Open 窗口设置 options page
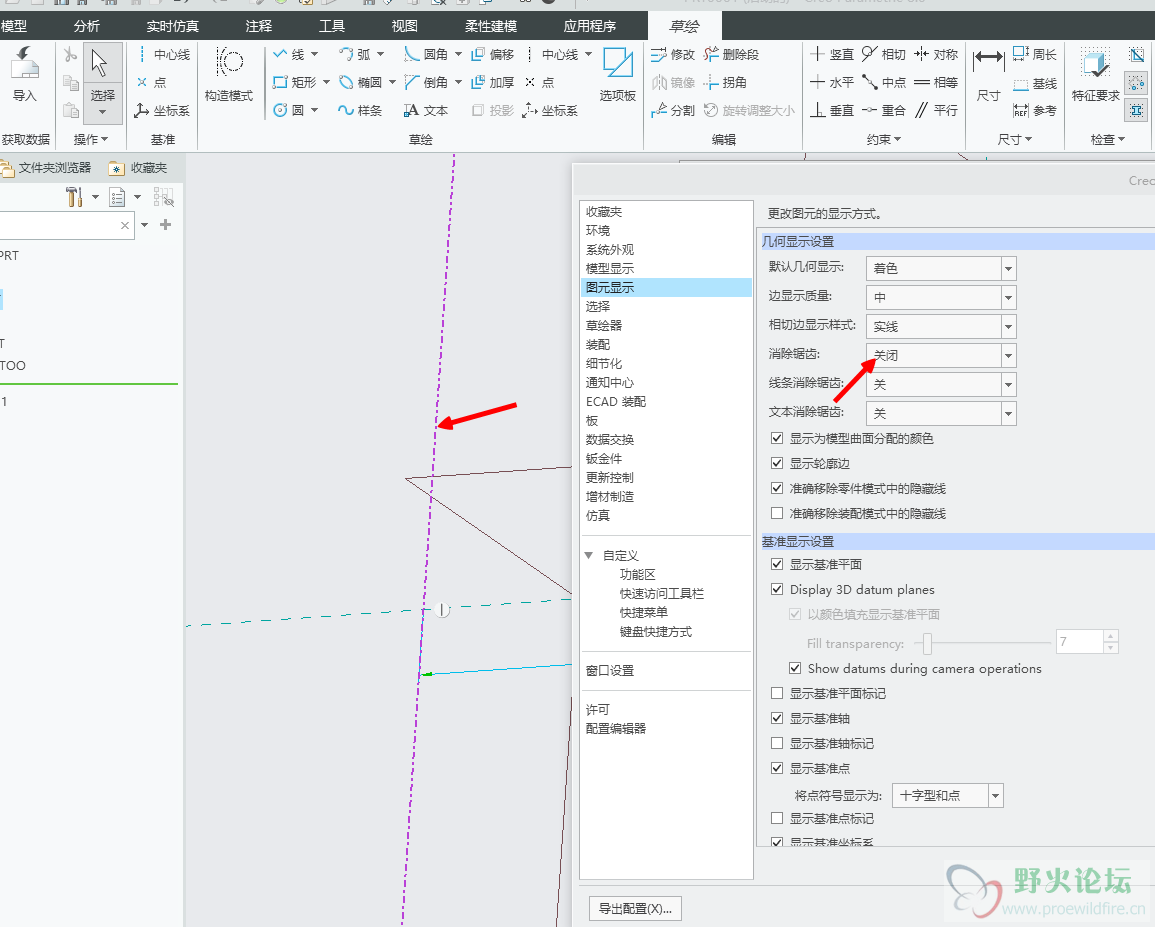Image resolution: width=1155 pixels, height=927 pixels. [x=609, y=671]
